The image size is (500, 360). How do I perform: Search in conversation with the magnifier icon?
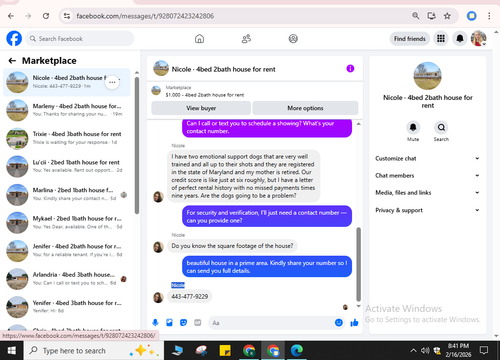click(x=441, y=127)
